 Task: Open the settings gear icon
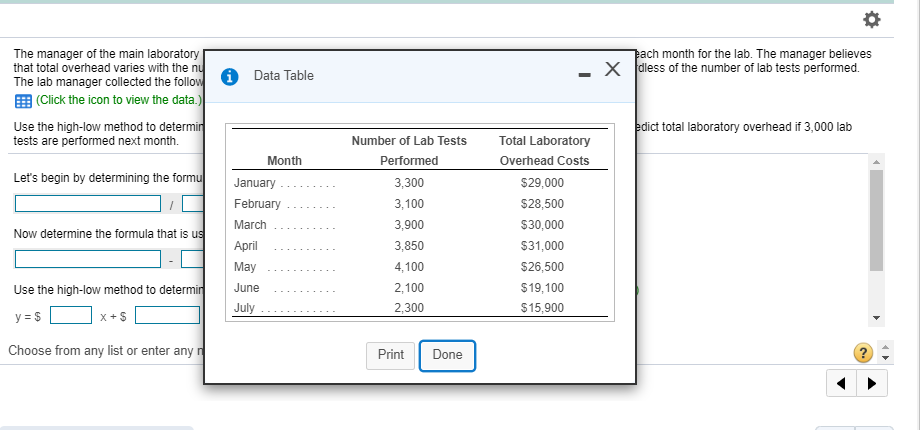(x=871, y=20)
